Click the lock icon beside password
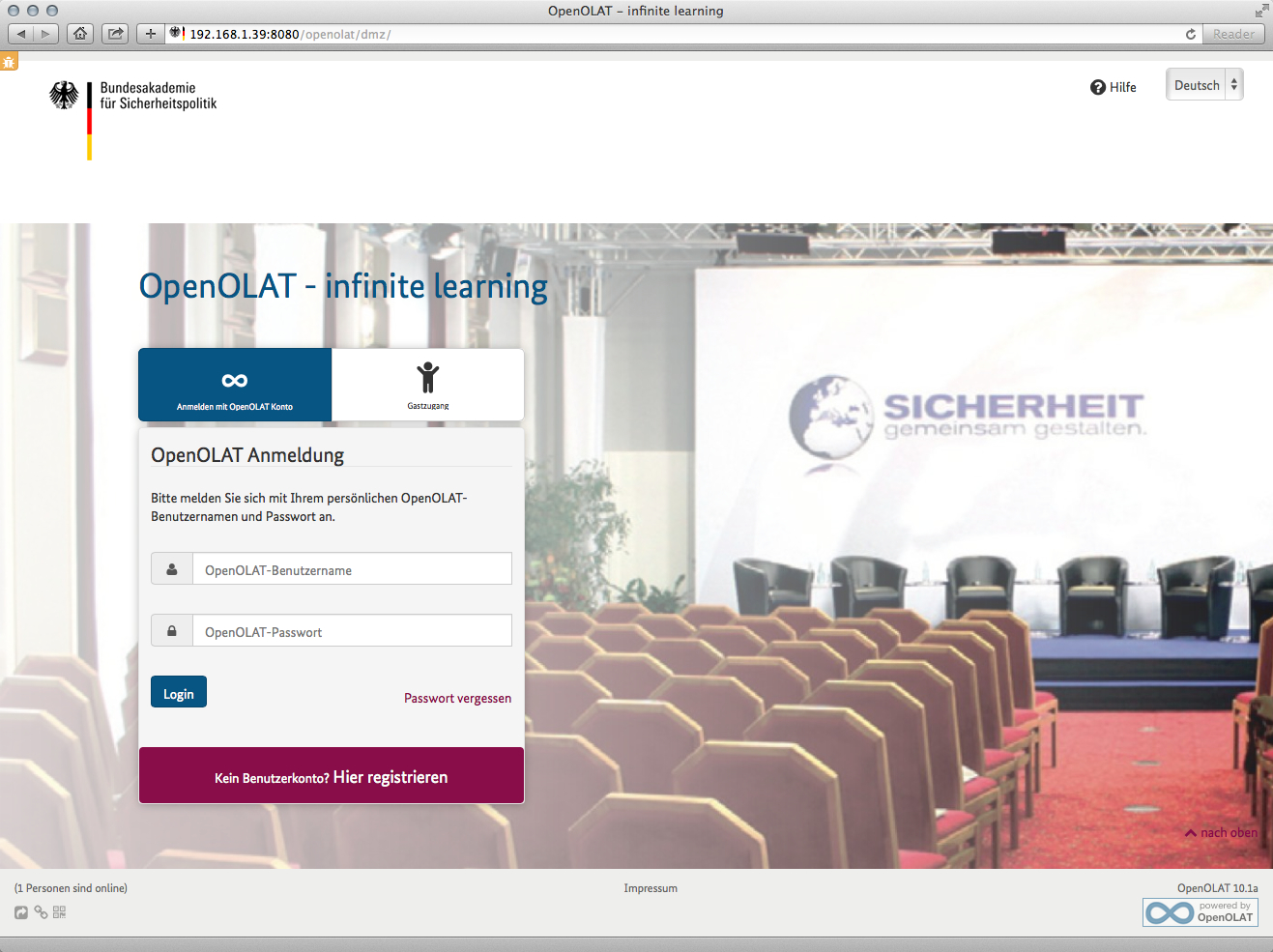The height and width of the screenshot is (952, 1273). [x=172, y=631]
